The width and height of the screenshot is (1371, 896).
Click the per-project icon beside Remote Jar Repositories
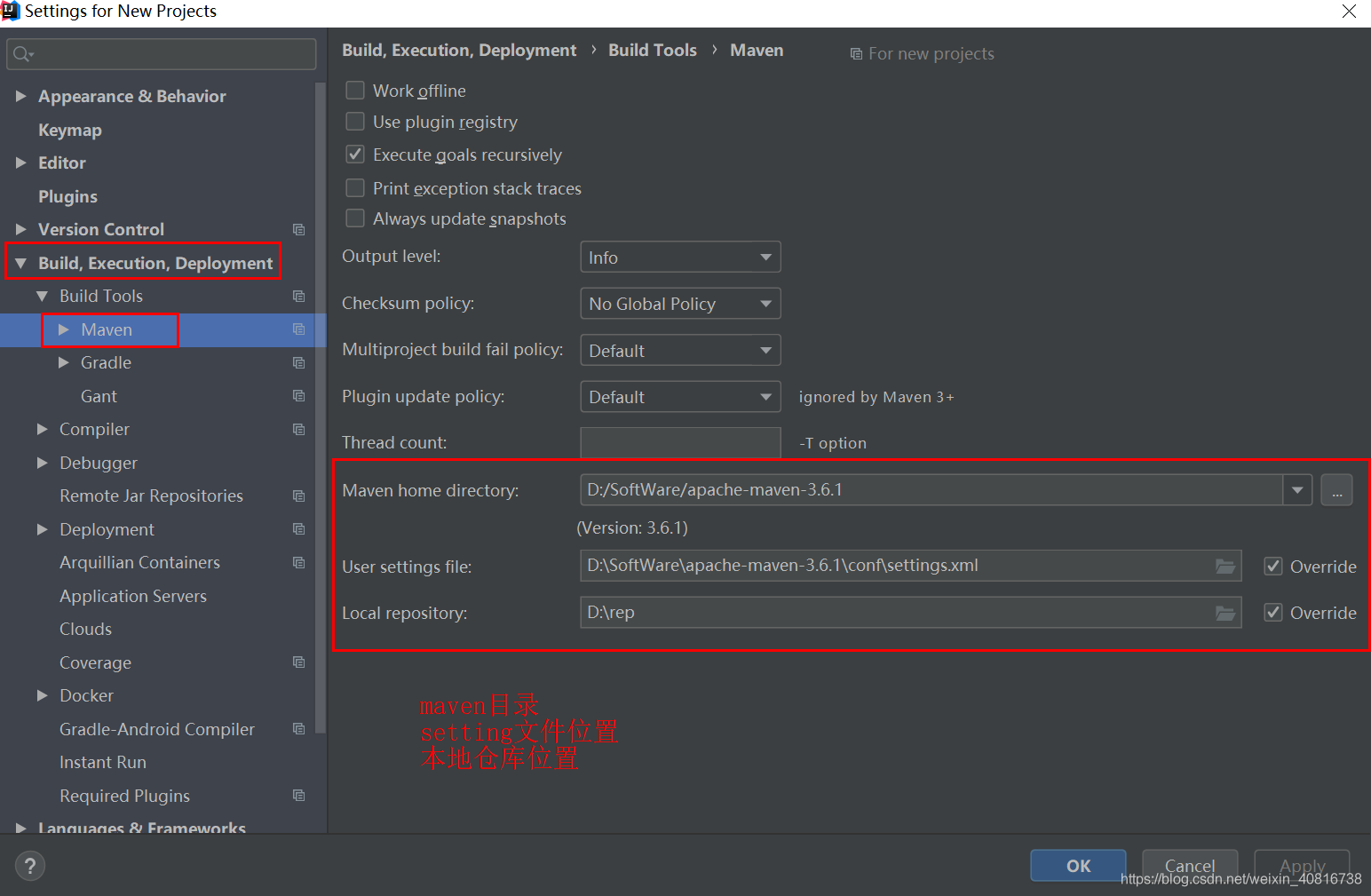pyautogui.click(x=298, y=496)
